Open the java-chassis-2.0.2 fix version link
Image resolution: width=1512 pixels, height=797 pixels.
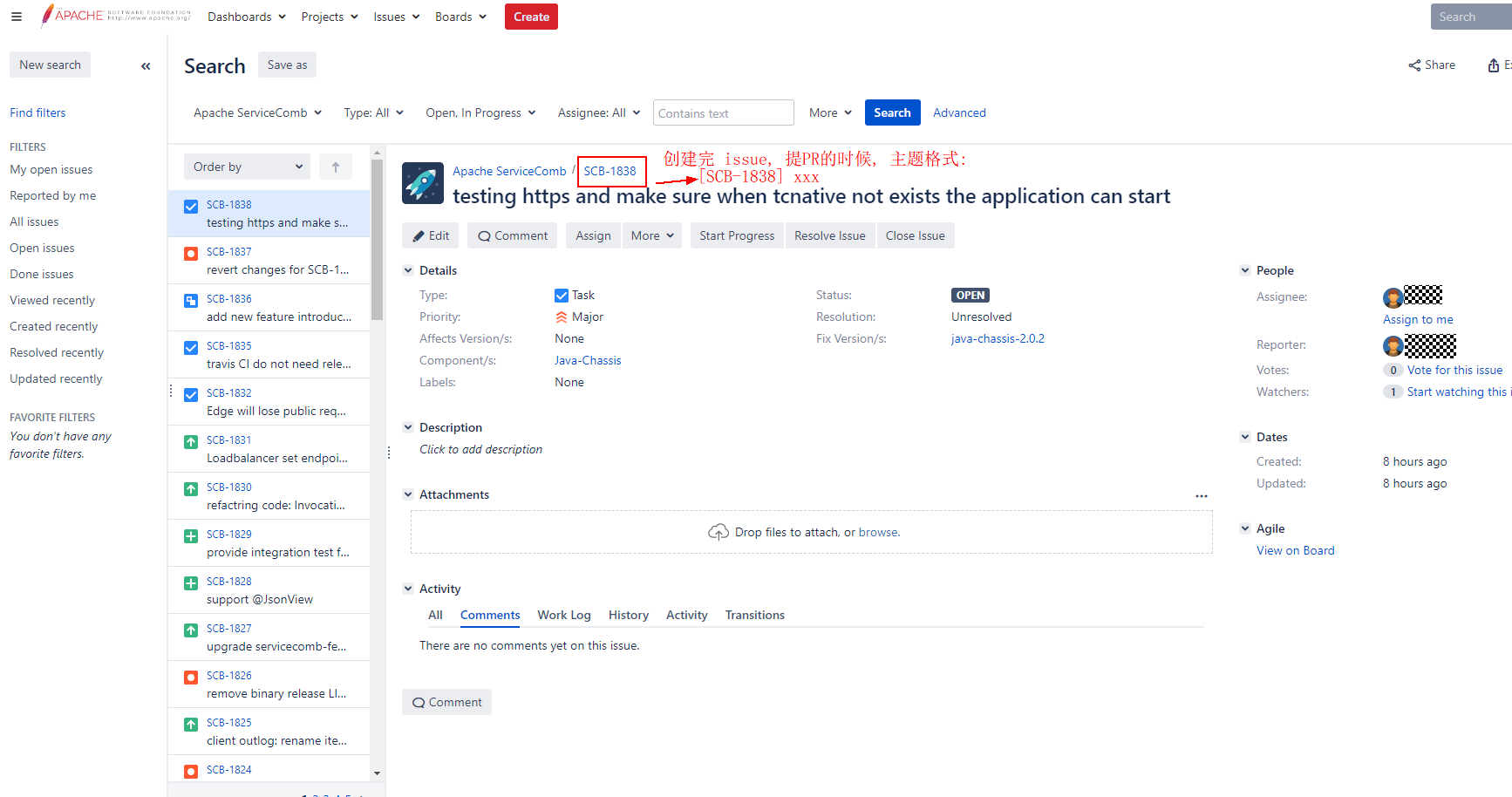(x=998, y=339)
